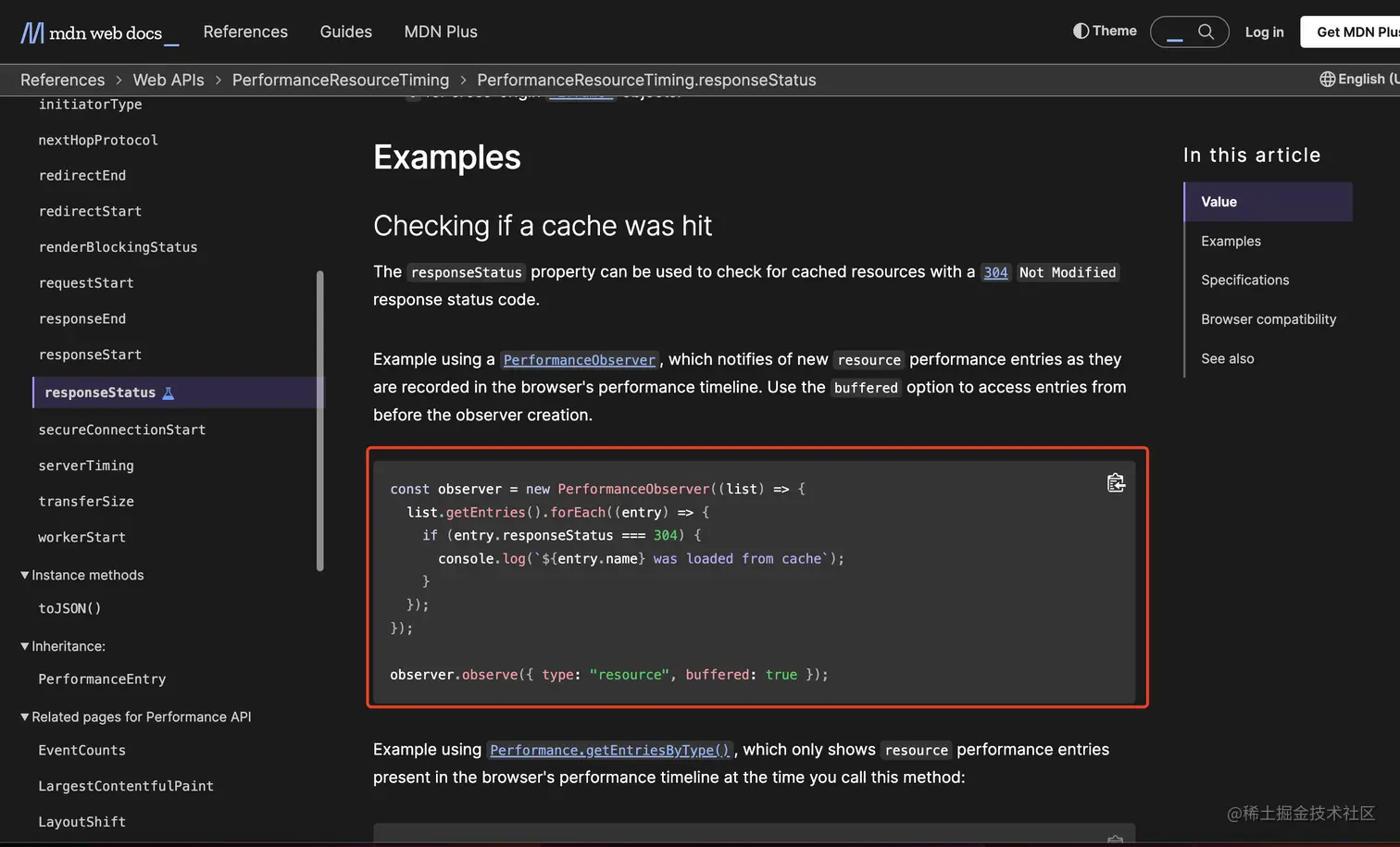Open toJSON() method page
The width and height of the screenshot is (1400, 847).
tap(69, 608)
